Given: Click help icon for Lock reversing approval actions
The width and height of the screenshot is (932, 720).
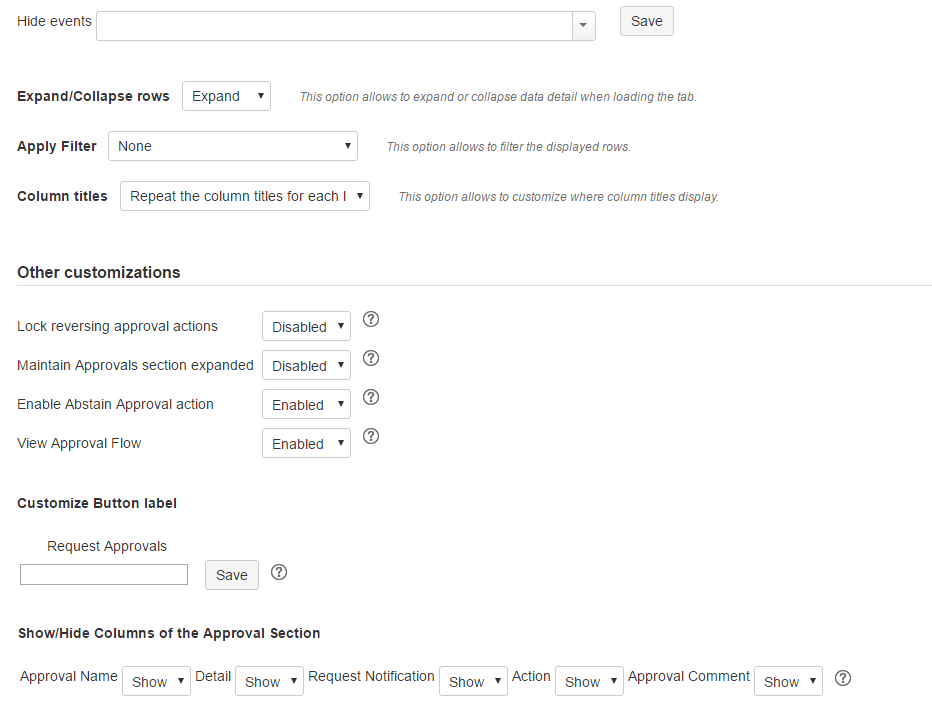Looking at the screenshot, I should pos(370,320).
